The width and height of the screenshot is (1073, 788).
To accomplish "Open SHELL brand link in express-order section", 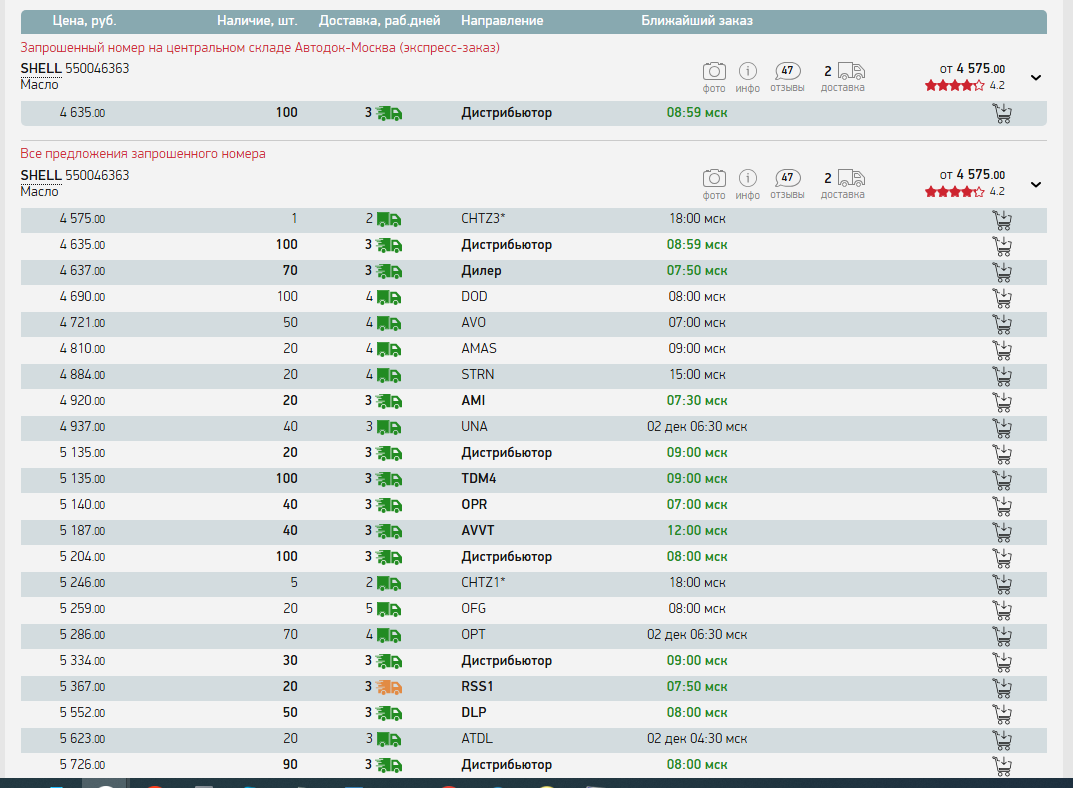I will [x=41, y=68].
